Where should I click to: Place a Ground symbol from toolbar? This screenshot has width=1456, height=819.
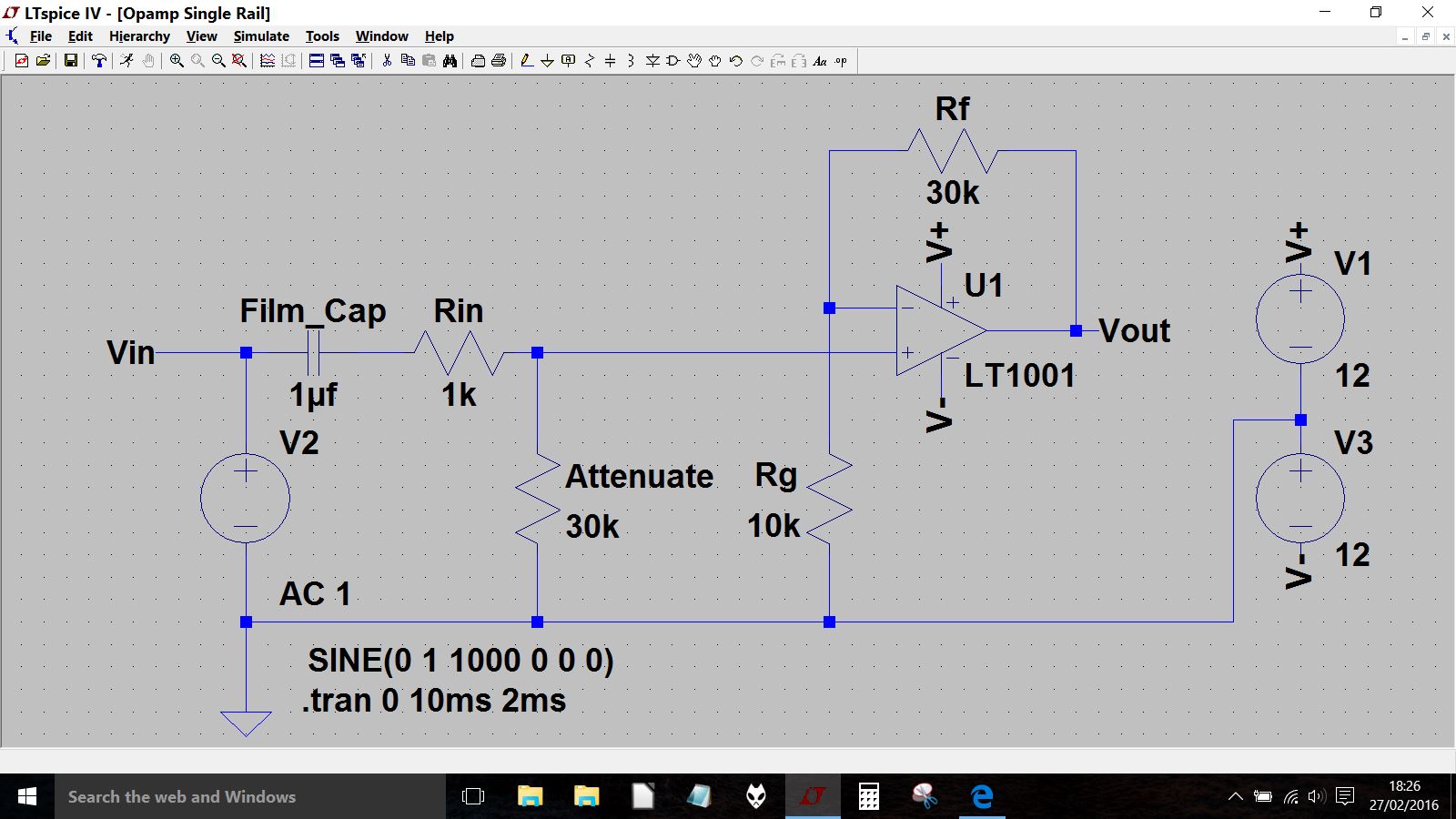(x=547, y=61)
